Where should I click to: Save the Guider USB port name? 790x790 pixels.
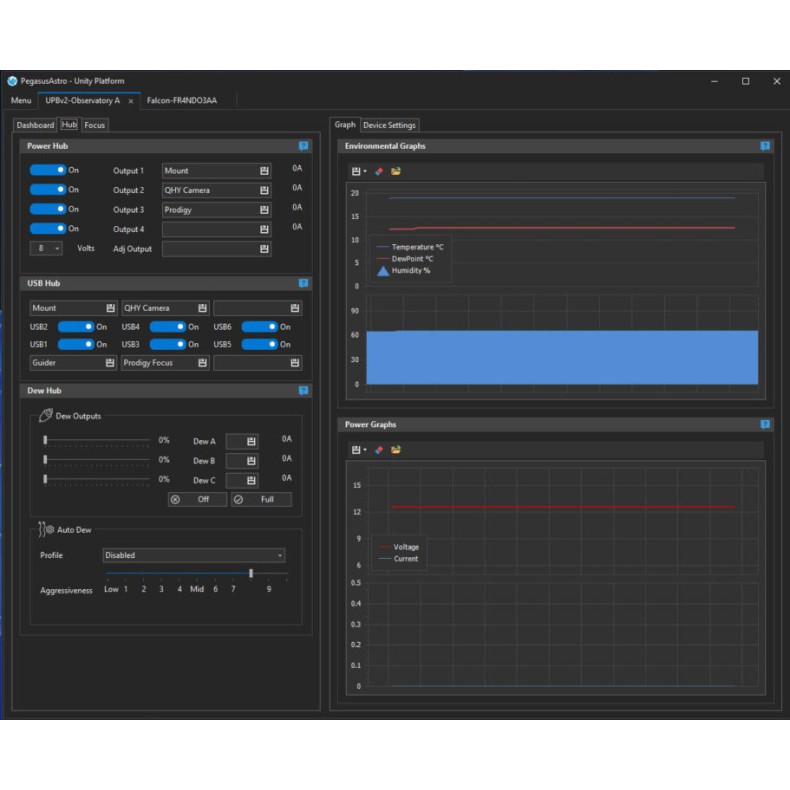tap(110, 363)
